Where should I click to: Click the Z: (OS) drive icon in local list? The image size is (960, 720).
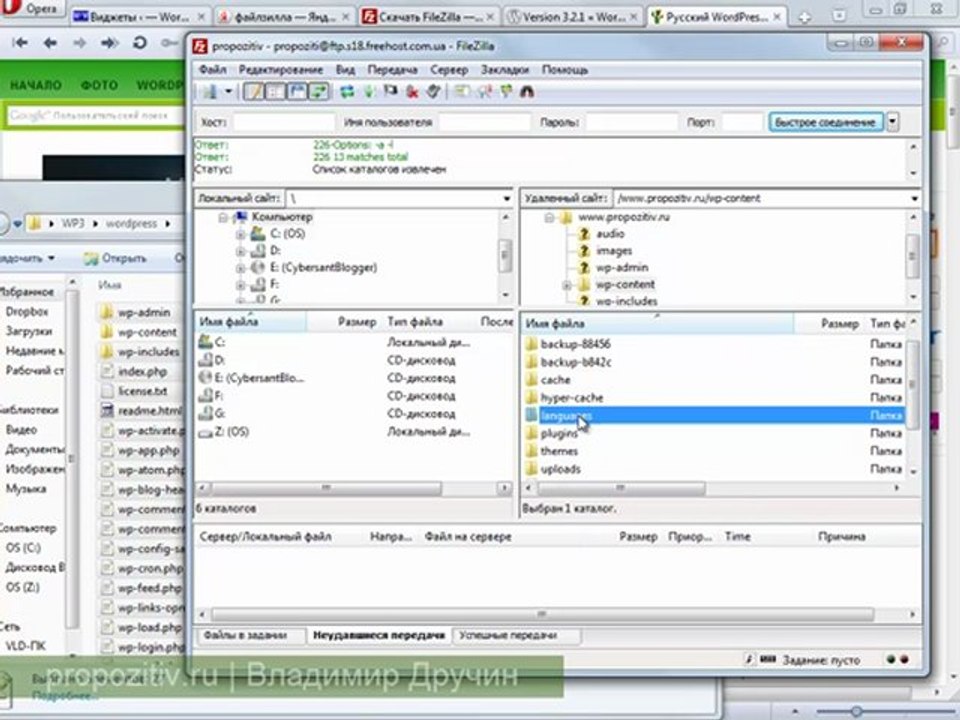point(205,432)
